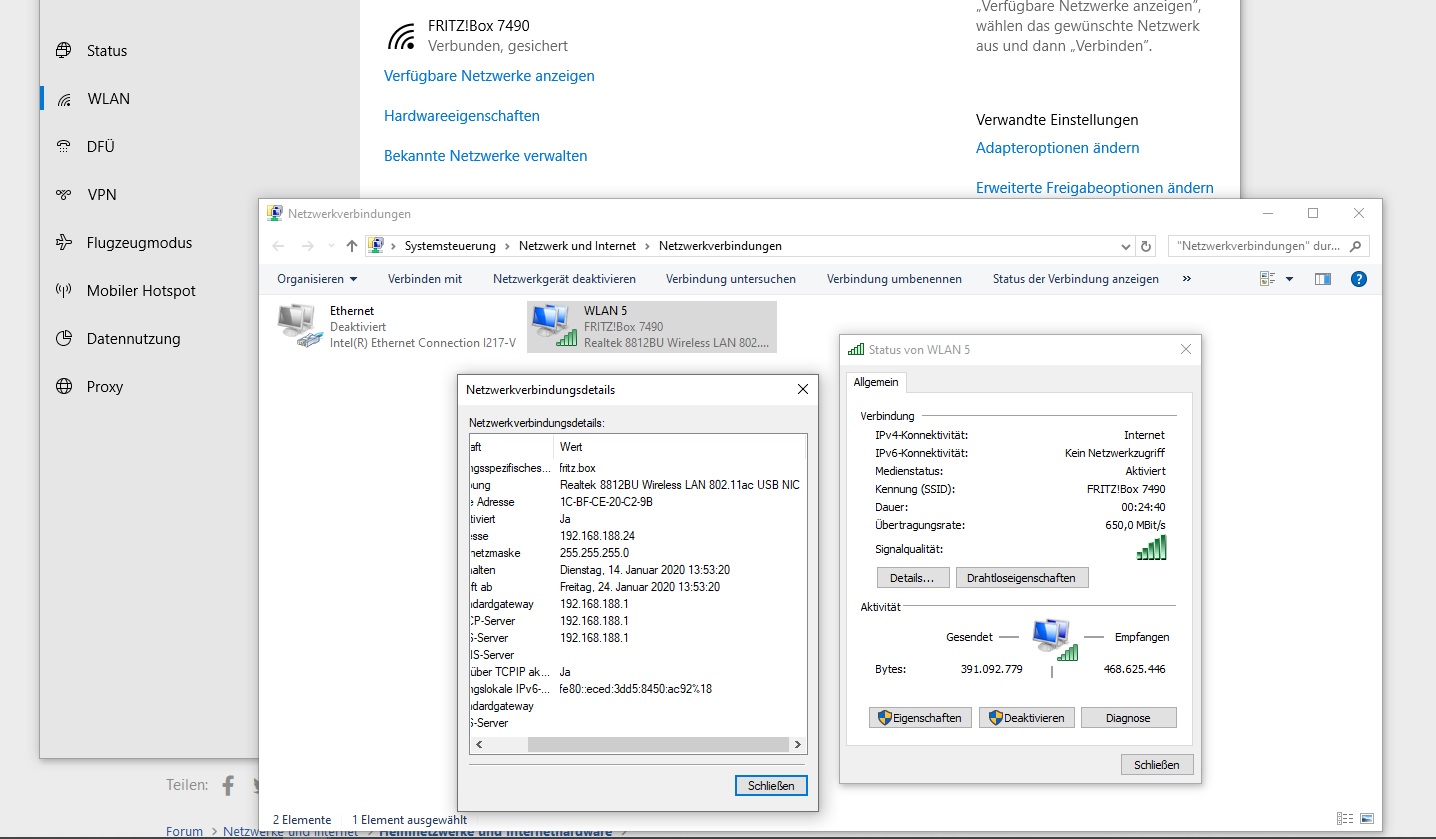The height and width of the screenshot is (839, 1436).
Task: Switch to details view in status bar
Action: [1345, 818]
